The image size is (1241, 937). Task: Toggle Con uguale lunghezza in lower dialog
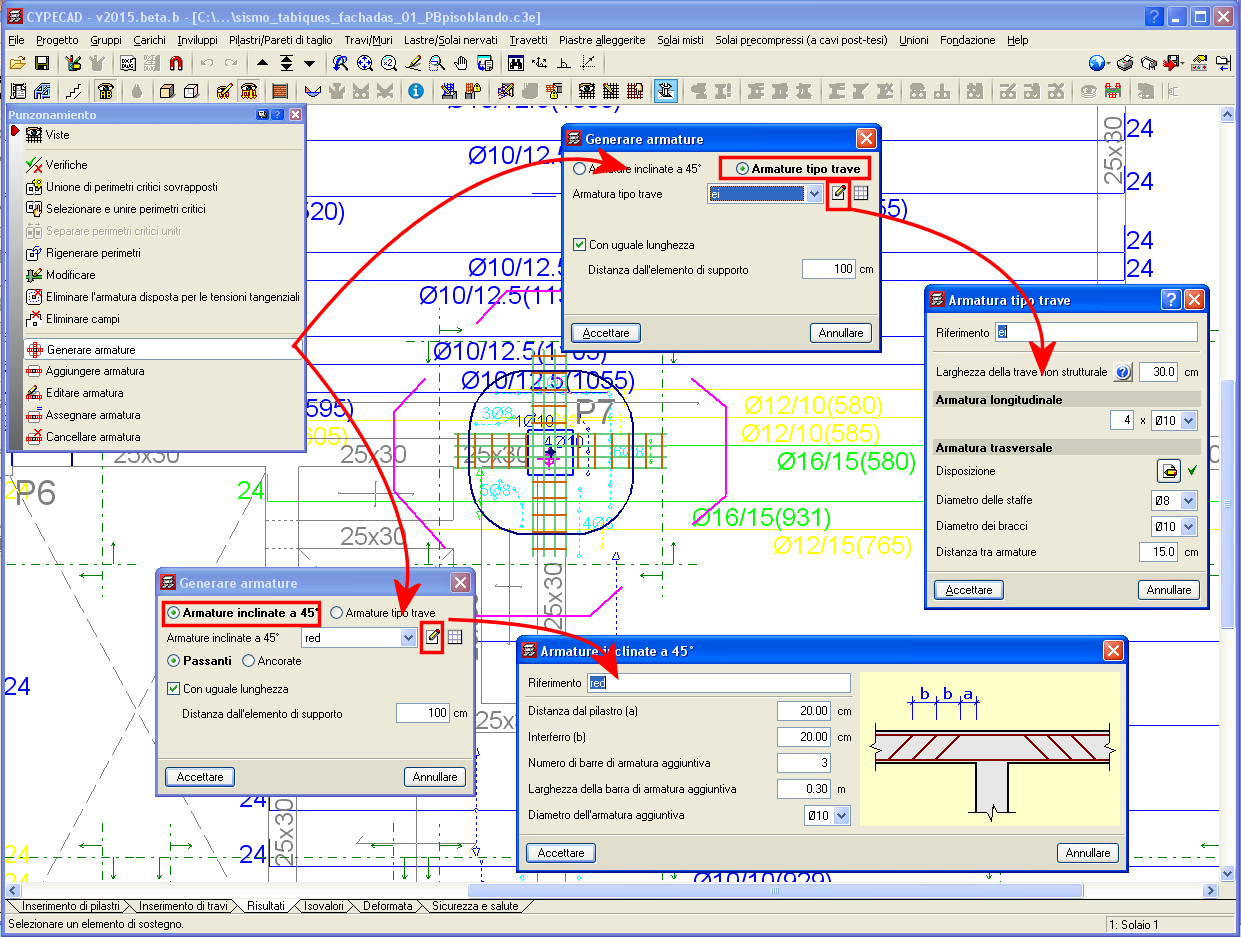[174, 689]
